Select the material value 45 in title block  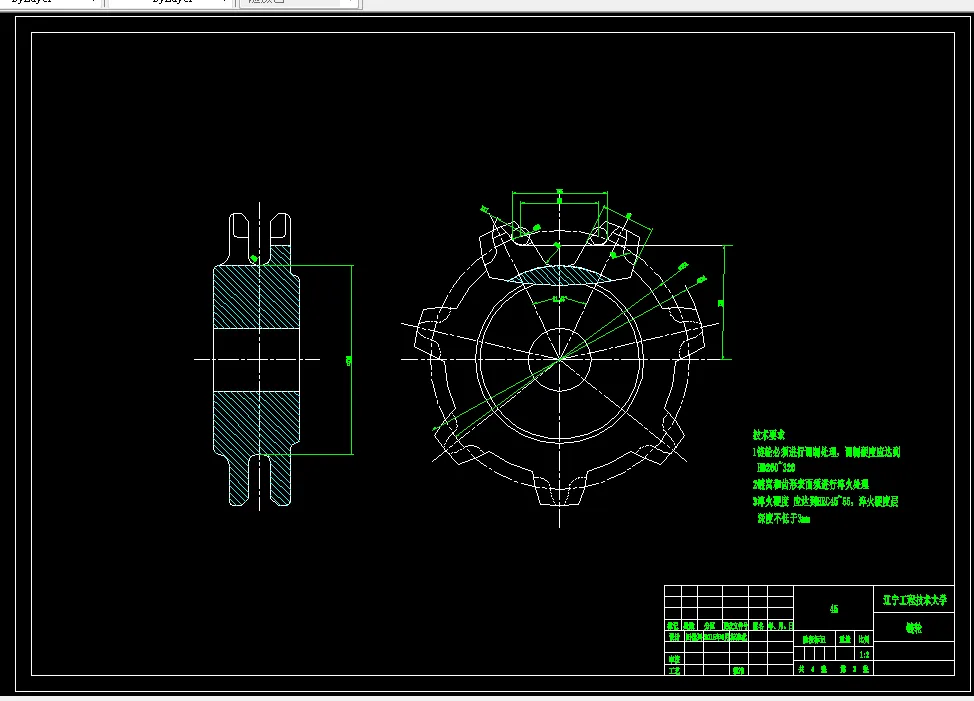click(x=834, y=609)
